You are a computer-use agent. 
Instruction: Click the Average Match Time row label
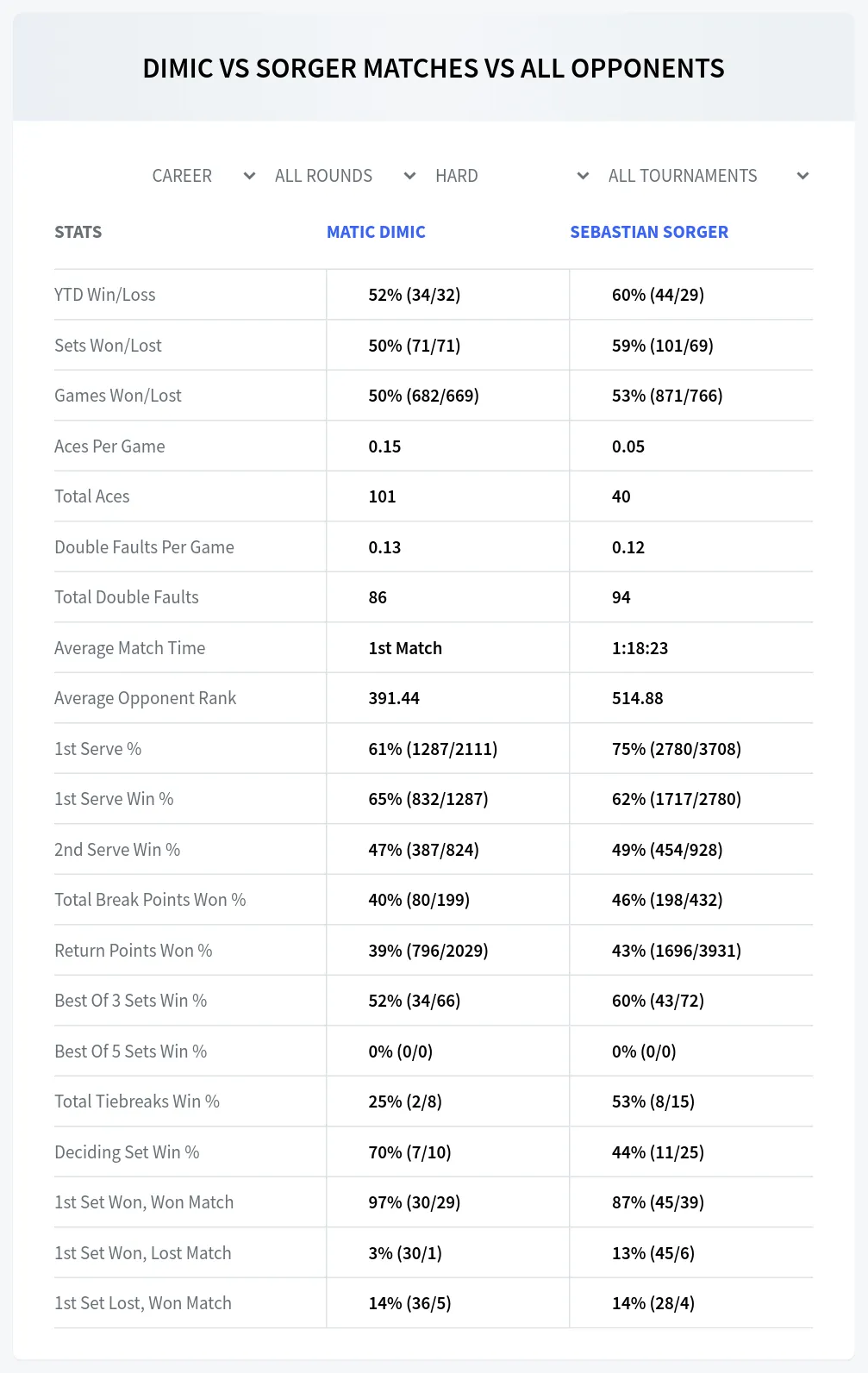pos(130,648)
